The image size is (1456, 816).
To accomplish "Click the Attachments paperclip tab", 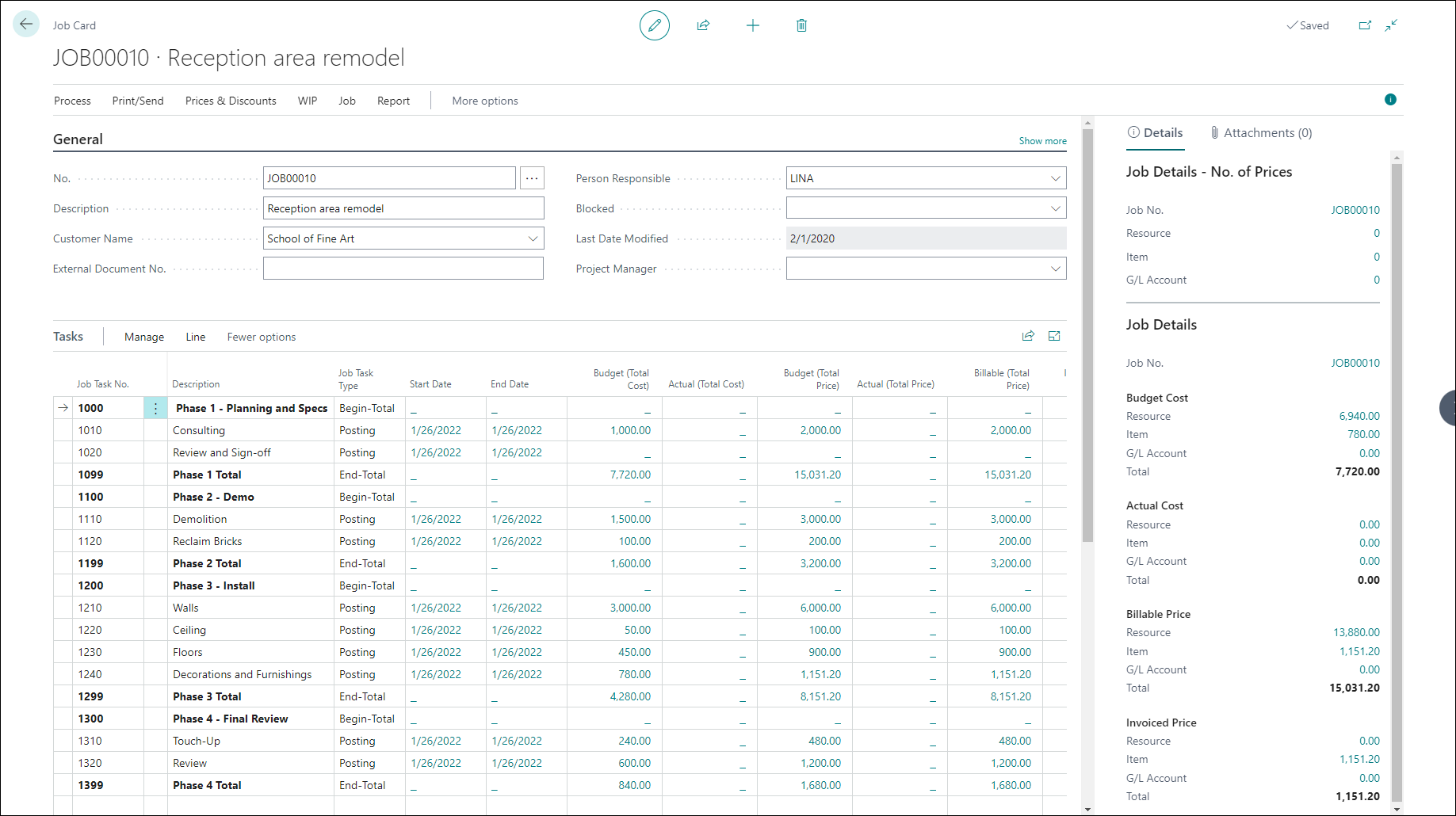I will pos(1261,133).
